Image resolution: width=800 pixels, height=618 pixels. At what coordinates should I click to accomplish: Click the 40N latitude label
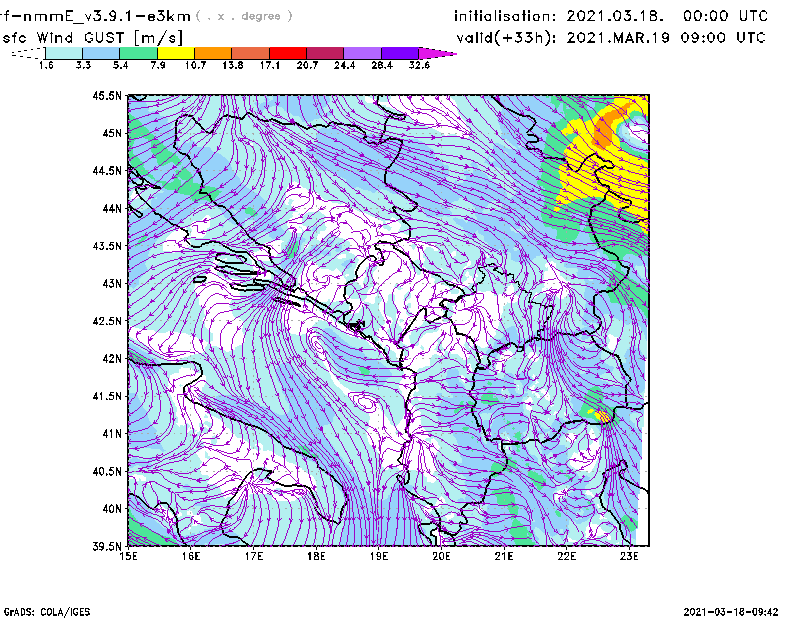(112, 509)
